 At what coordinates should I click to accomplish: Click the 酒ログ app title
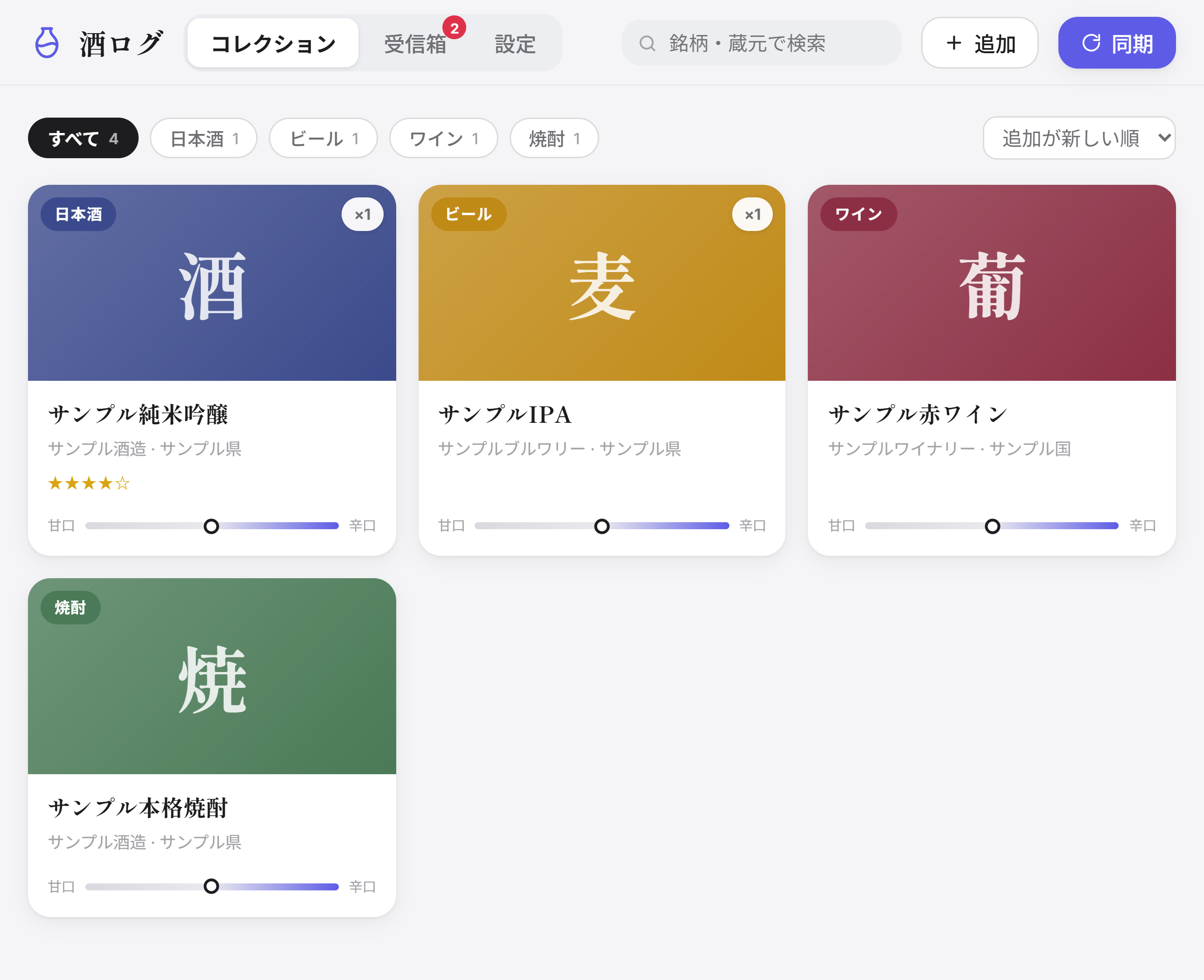click(x=121, y=43)
